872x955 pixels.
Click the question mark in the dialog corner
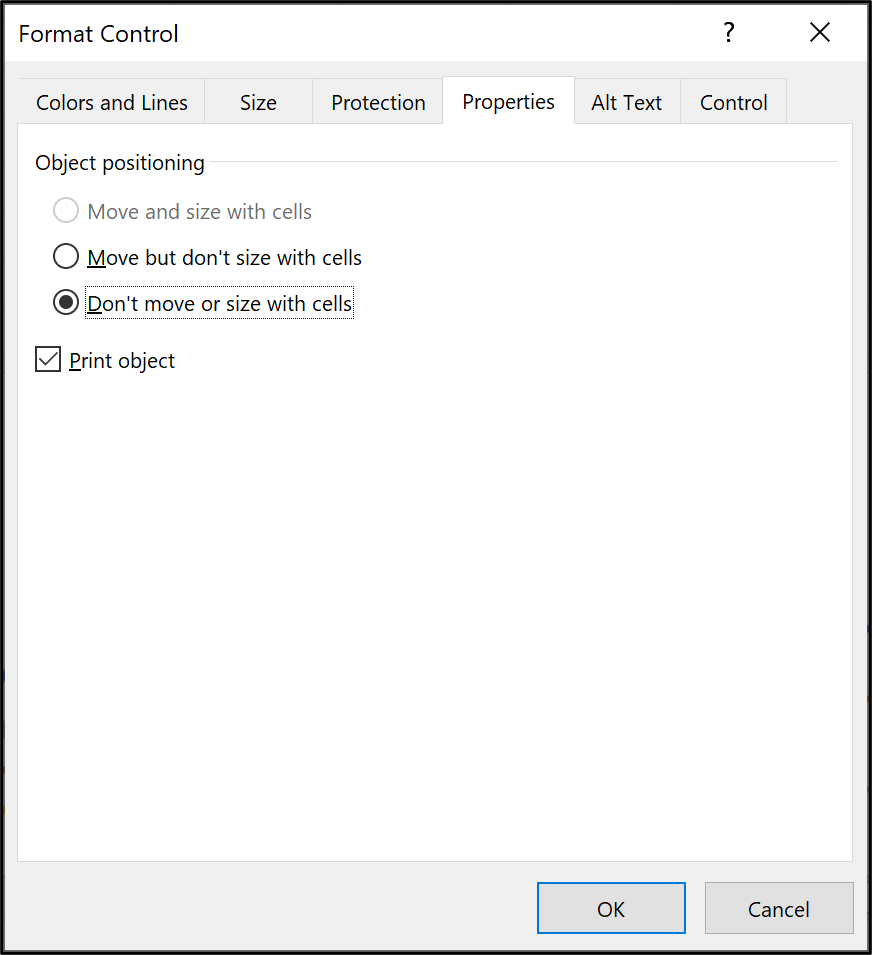729,32
